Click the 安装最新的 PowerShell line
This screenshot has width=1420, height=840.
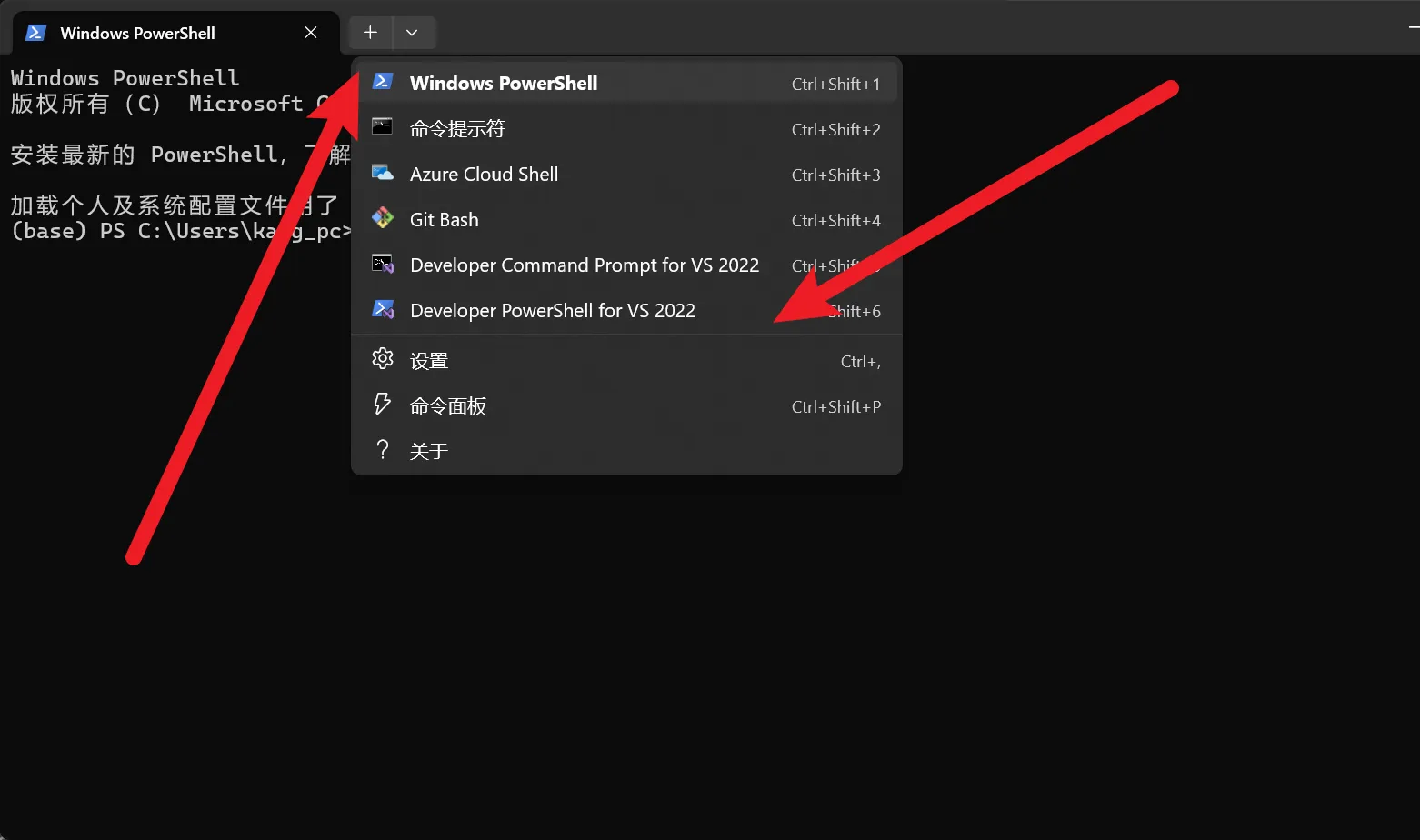click(x=180, y=155)
